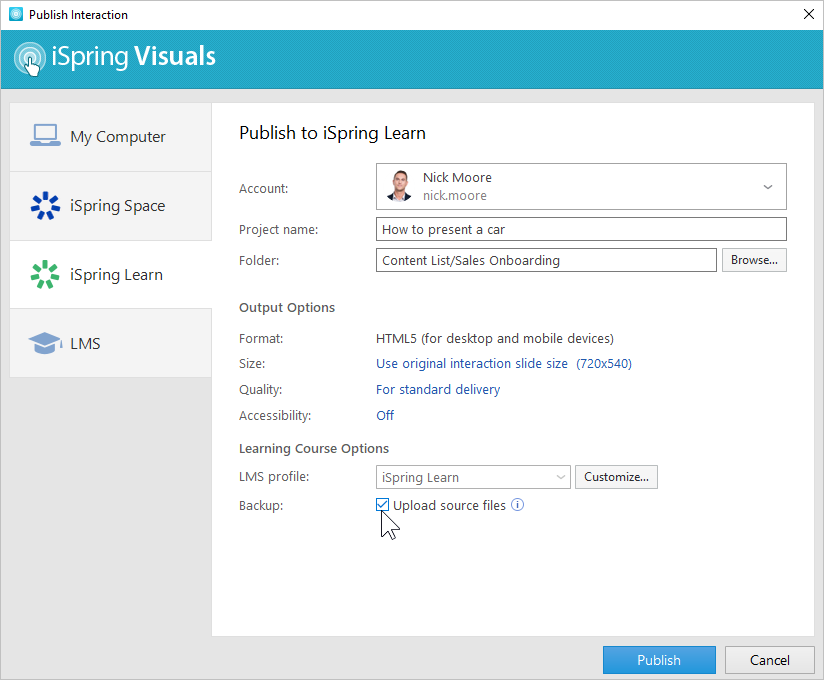Click the info icon beside Upload source files
The width and height of the screenshot is (824, 680).
coord(517,505)
